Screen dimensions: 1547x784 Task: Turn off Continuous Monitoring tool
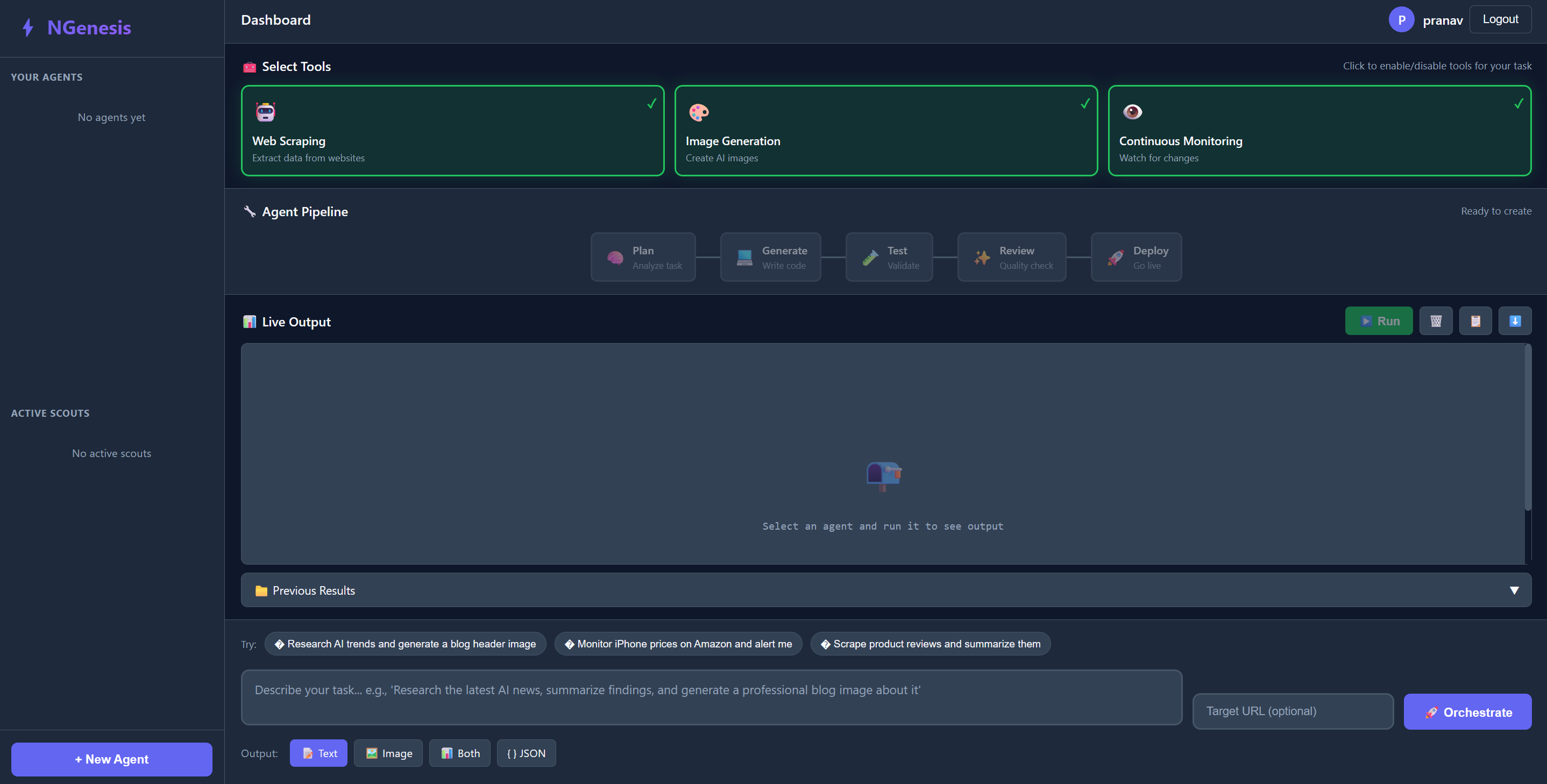coord(1319,131)
